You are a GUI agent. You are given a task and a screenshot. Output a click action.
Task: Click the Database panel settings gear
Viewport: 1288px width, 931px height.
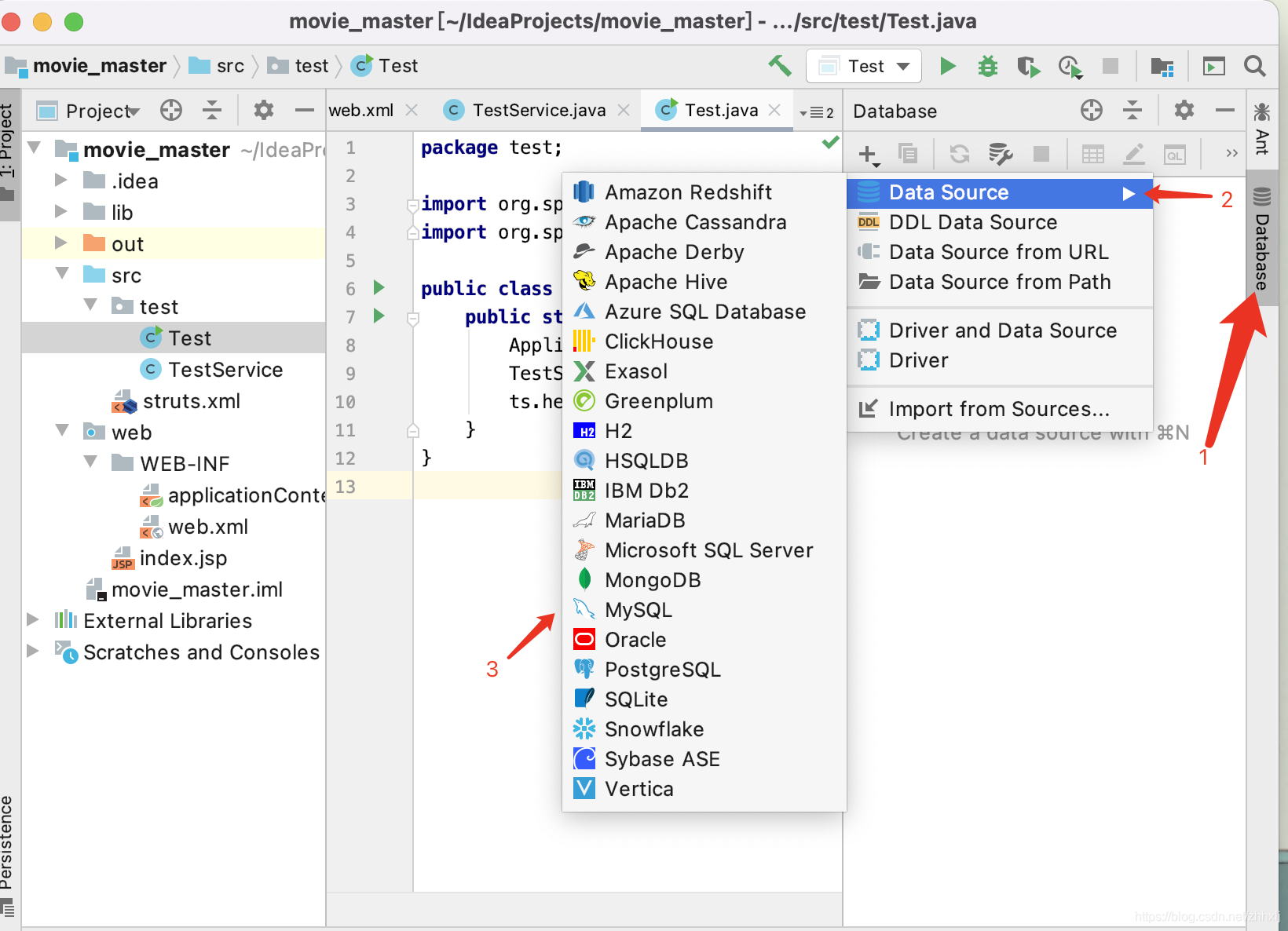click(1184, 111)
